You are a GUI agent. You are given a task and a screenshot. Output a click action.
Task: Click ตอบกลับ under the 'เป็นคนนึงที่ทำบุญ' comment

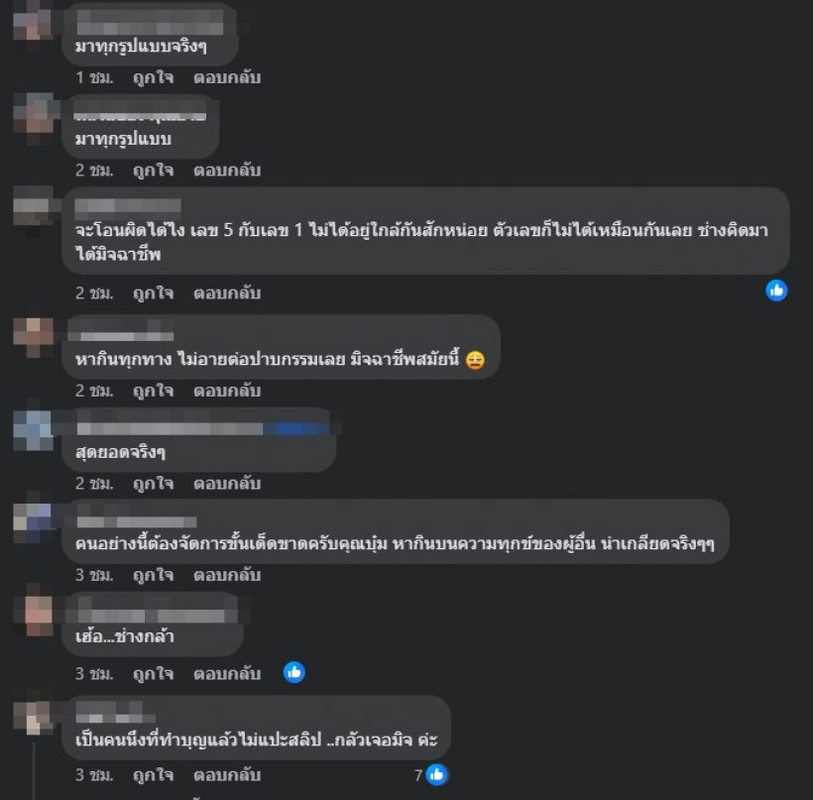click(227, 776)
